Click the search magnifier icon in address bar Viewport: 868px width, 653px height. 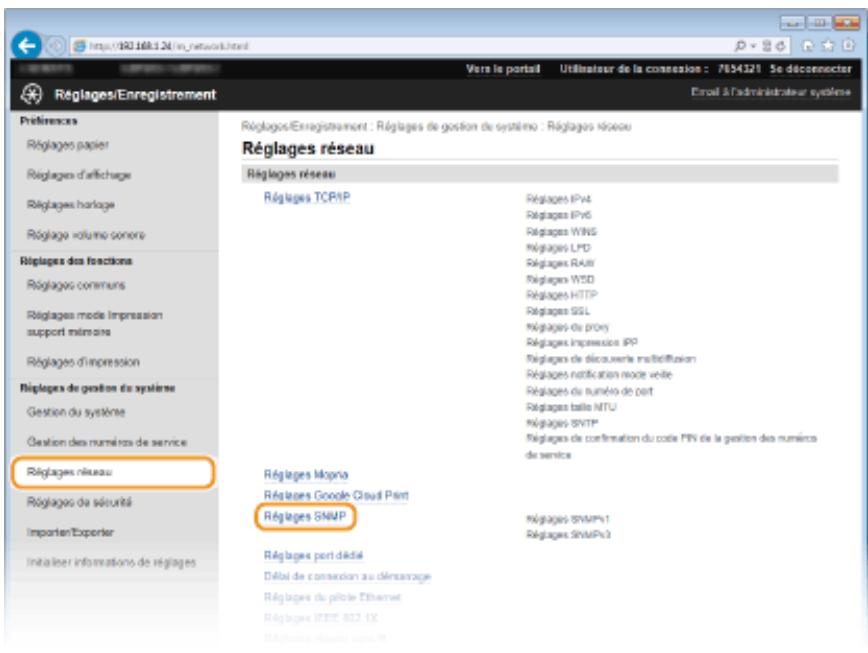(x=740, y=46)
